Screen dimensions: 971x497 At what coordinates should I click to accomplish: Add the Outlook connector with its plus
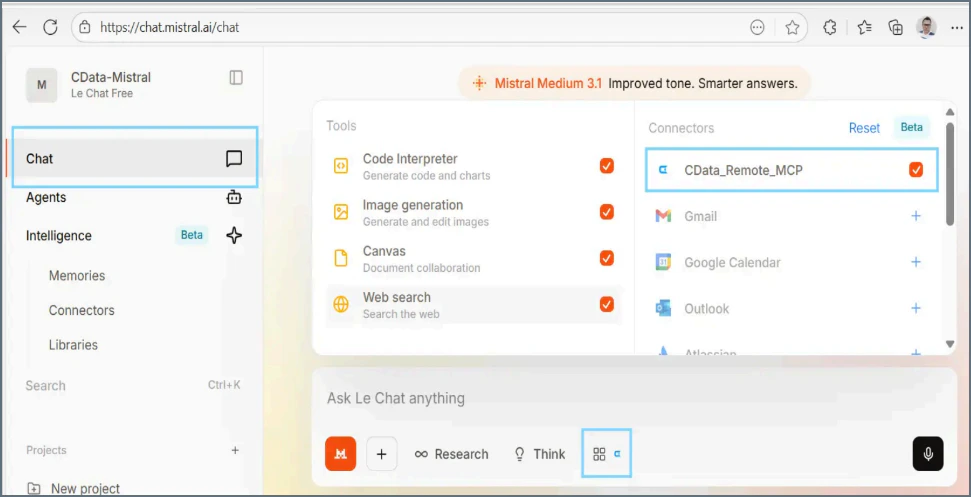coord(916,308)
